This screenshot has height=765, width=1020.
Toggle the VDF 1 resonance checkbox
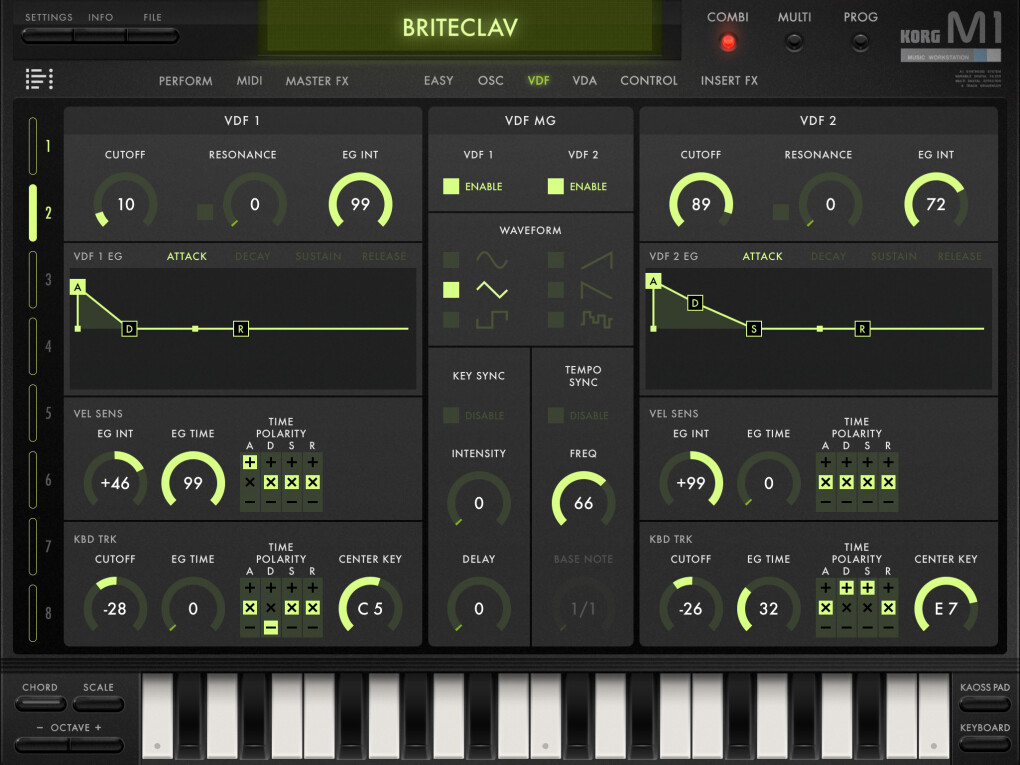[x=205, y=211]
